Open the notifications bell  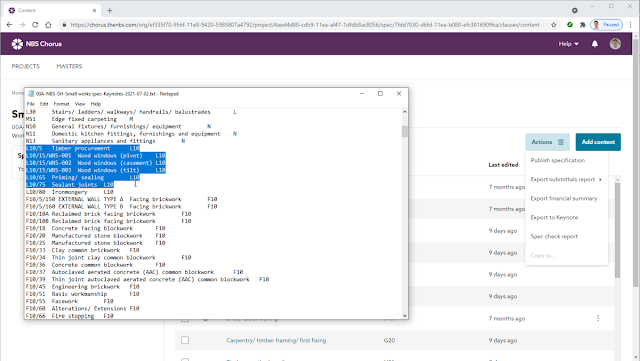click(595, 44)
